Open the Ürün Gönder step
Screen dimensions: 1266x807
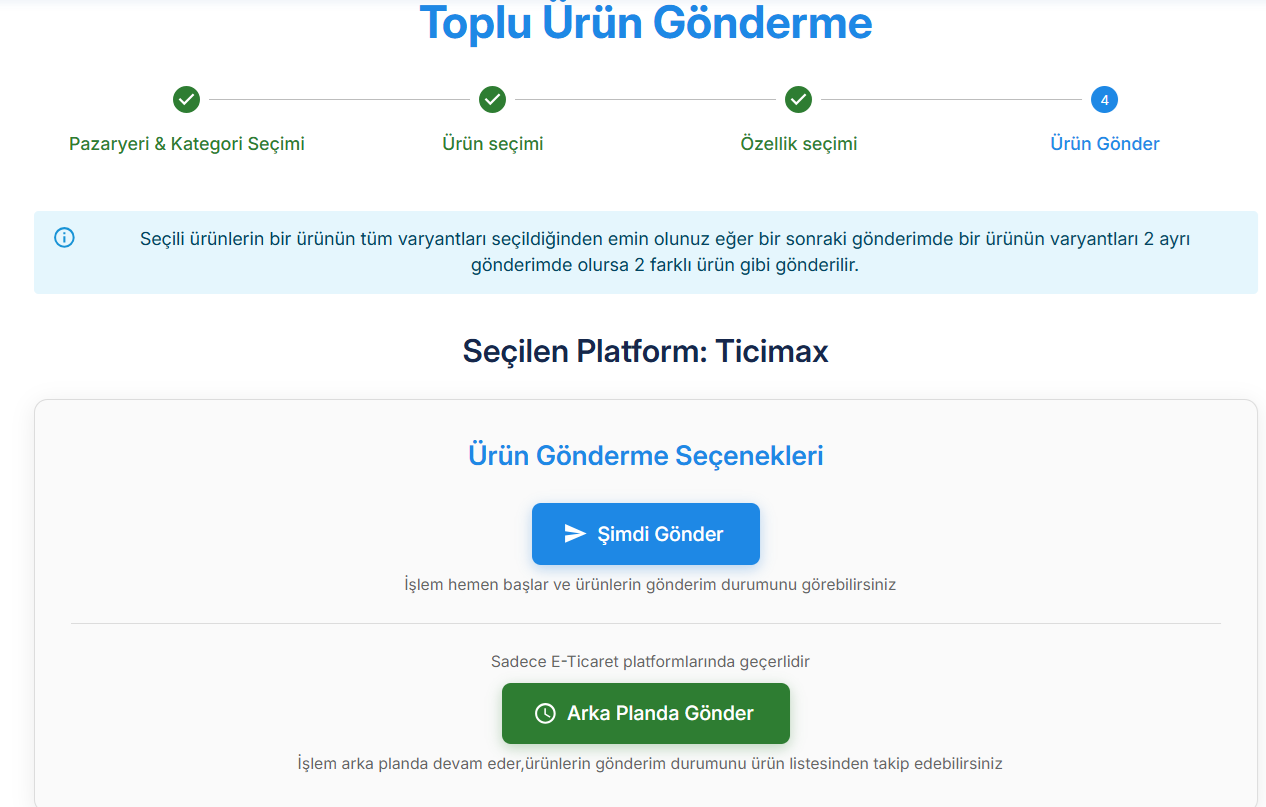pyautogui.click(x=1104, y=143)
